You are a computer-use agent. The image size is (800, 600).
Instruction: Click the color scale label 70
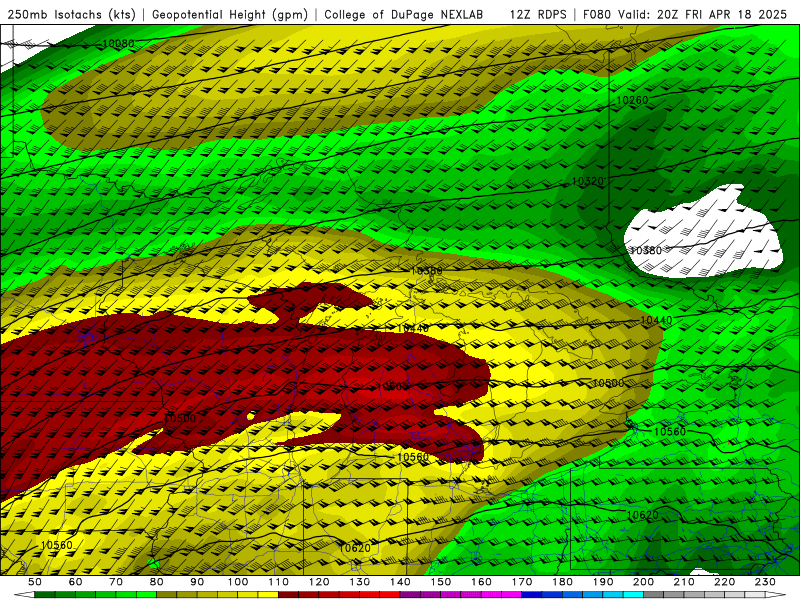tap(116, 582)
